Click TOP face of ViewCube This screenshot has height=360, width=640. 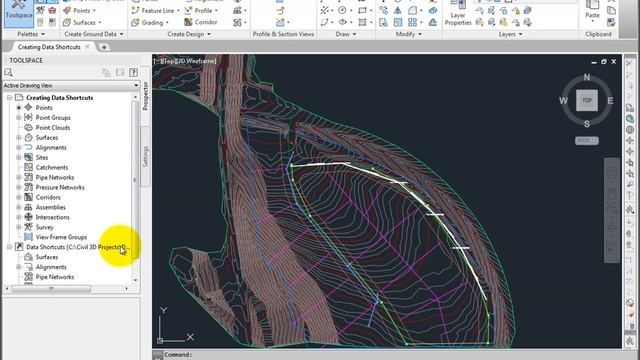pos(587,100)
